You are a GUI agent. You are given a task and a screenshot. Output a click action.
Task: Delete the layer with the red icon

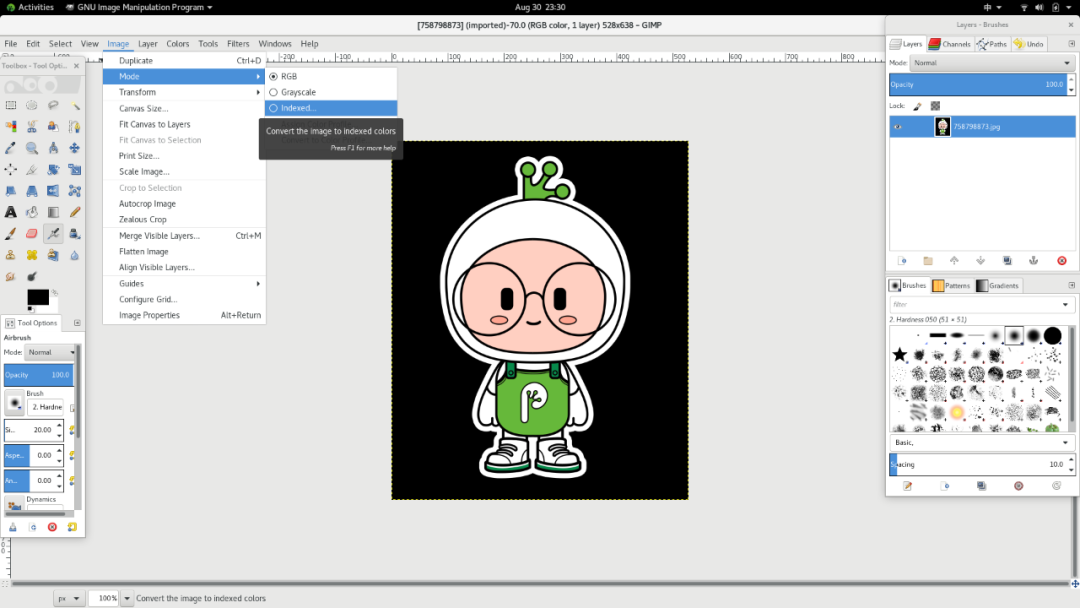point(1061,261)
